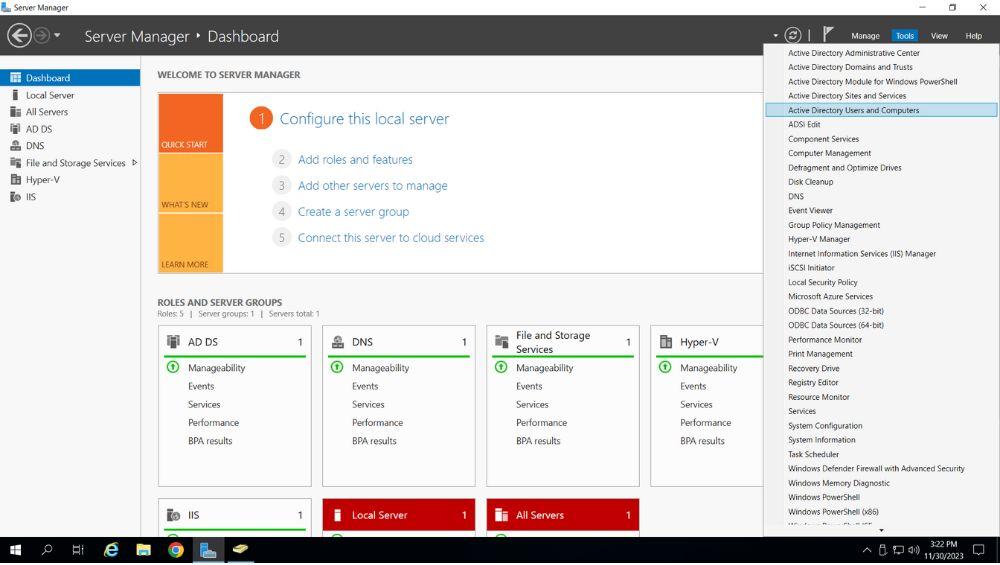
Task: Launch Google Chrome from taskbar
Action: 176,550
